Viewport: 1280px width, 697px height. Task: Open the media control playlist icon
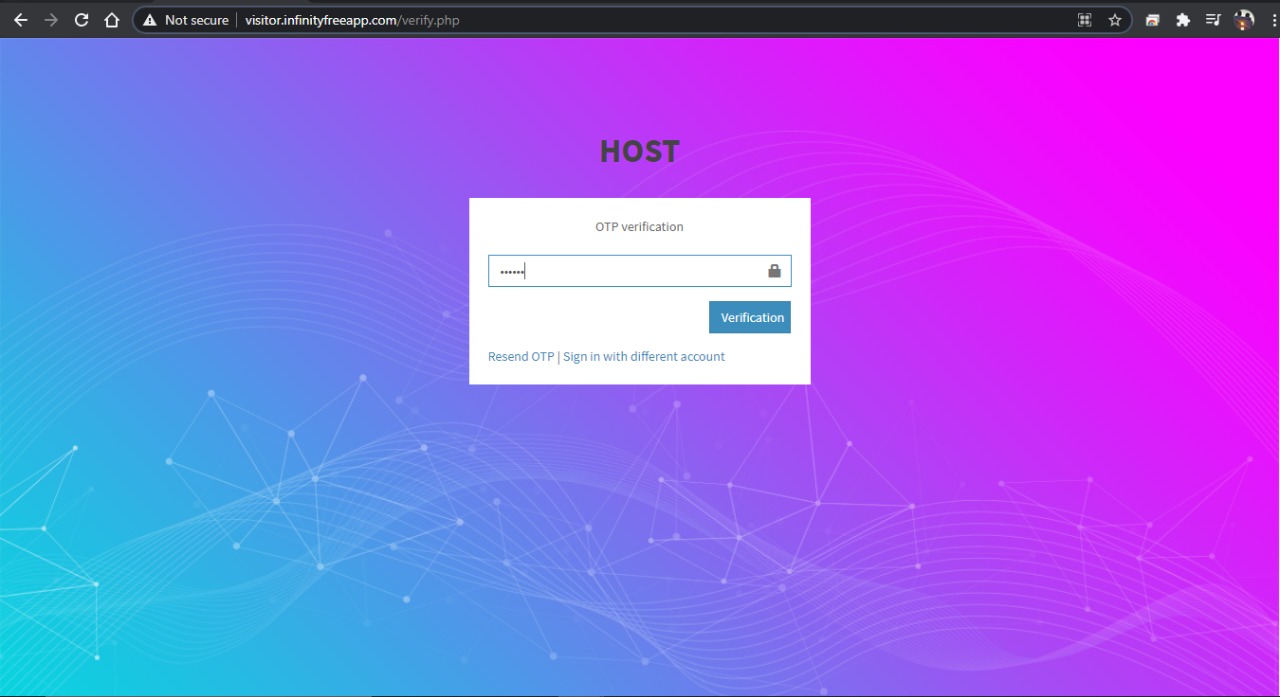1213,20
